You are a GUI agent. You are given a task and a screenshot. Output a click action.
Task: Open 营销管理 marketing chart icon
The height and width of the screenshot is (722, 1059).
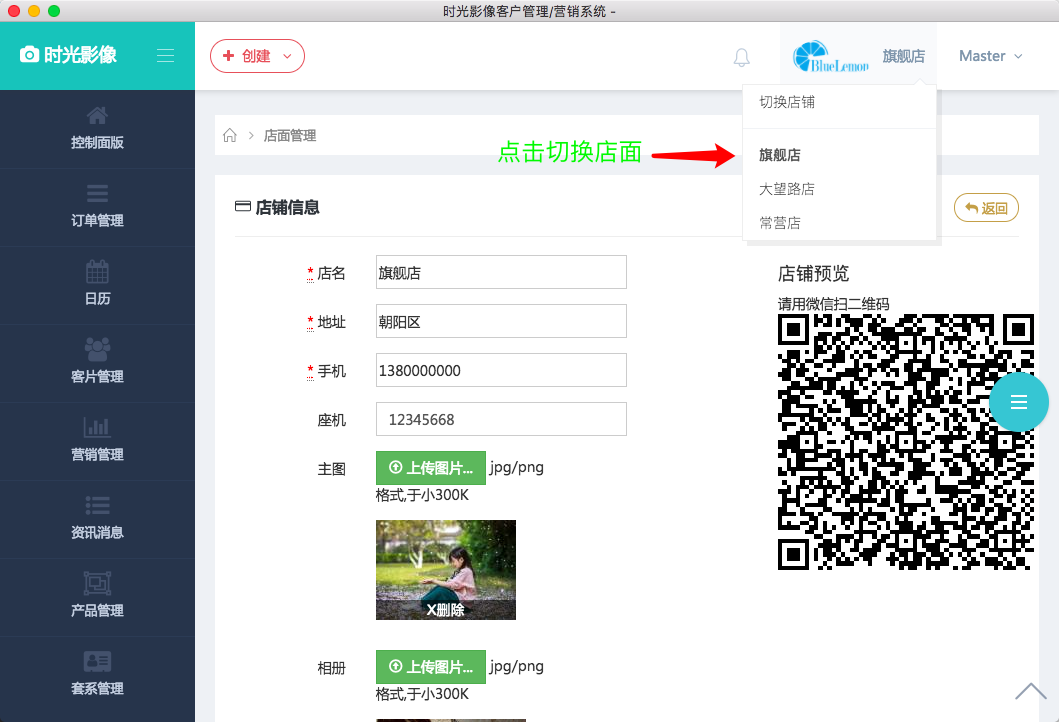[97, 427]
